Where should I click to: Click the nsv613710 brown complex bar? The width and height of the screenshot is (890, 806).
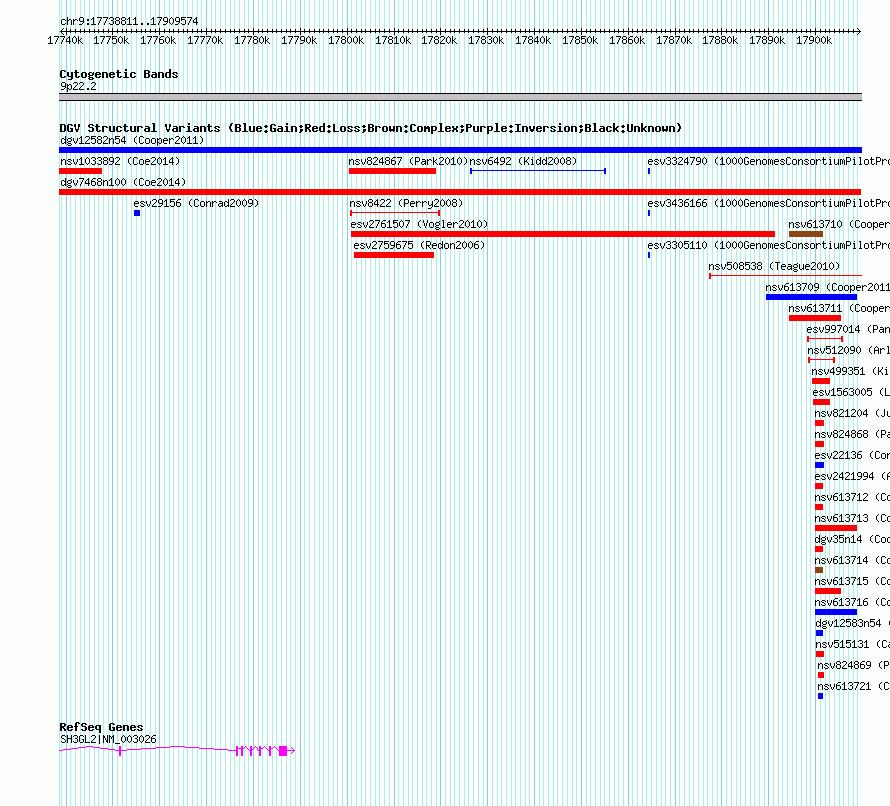(x=806, y=234)
